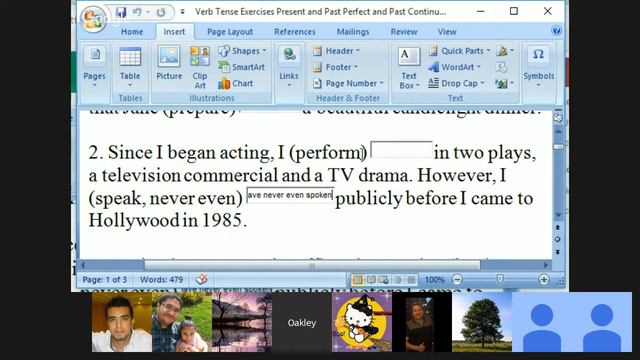Insert a Picture from file
This screenshot has height=360, width=640.
[x=169, y=63]
